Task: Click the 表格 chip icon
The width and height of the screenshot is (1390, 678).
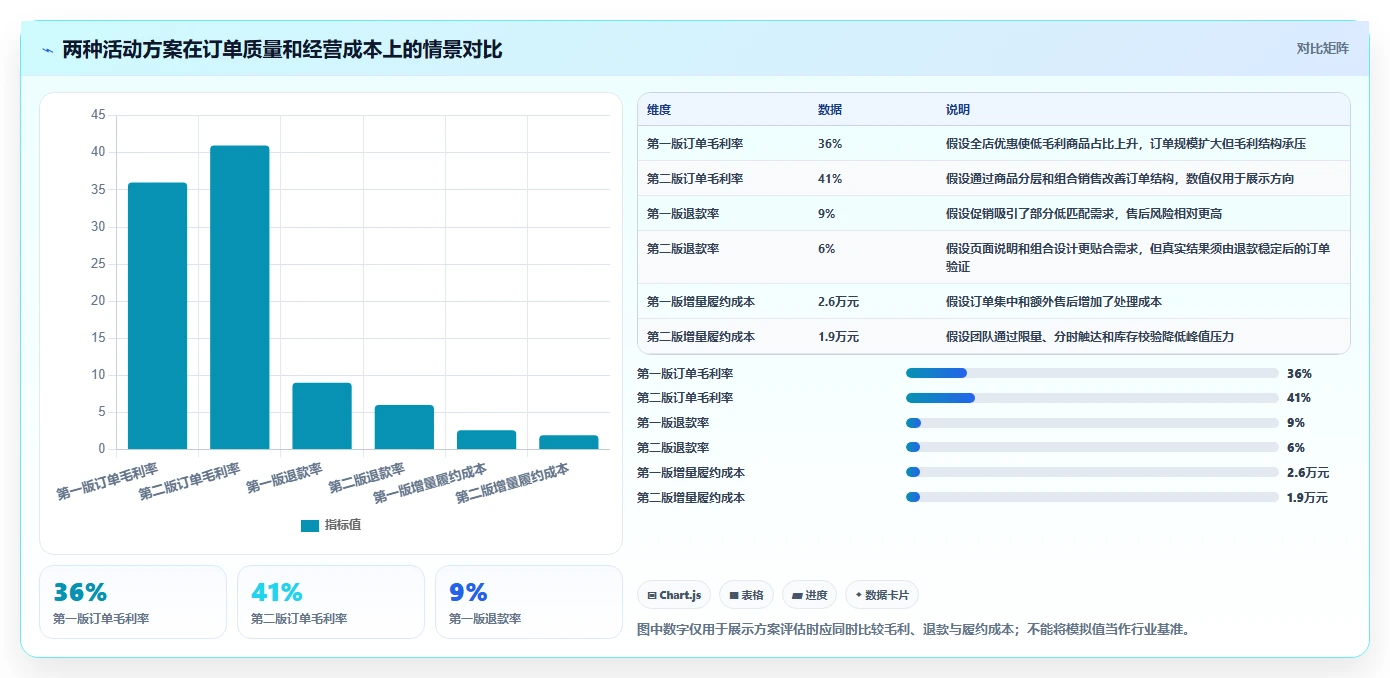Action: coord(734,595)
